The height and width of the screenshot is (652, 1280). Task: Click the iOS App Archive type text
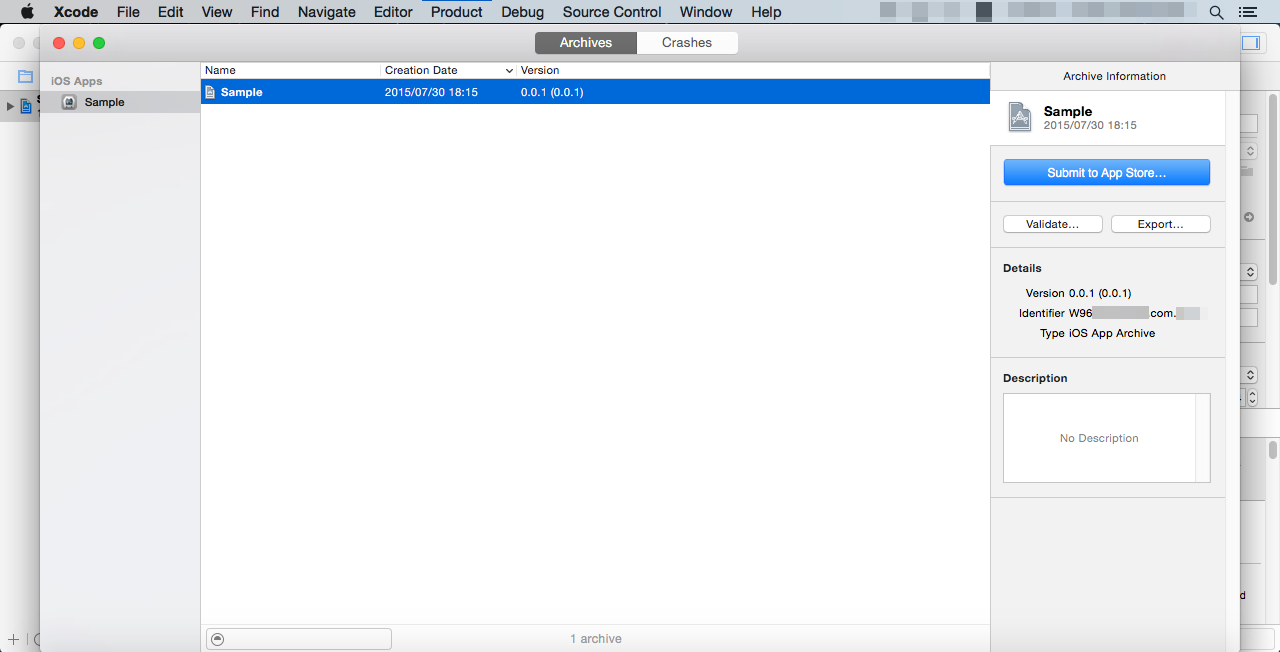[1112, 333]
